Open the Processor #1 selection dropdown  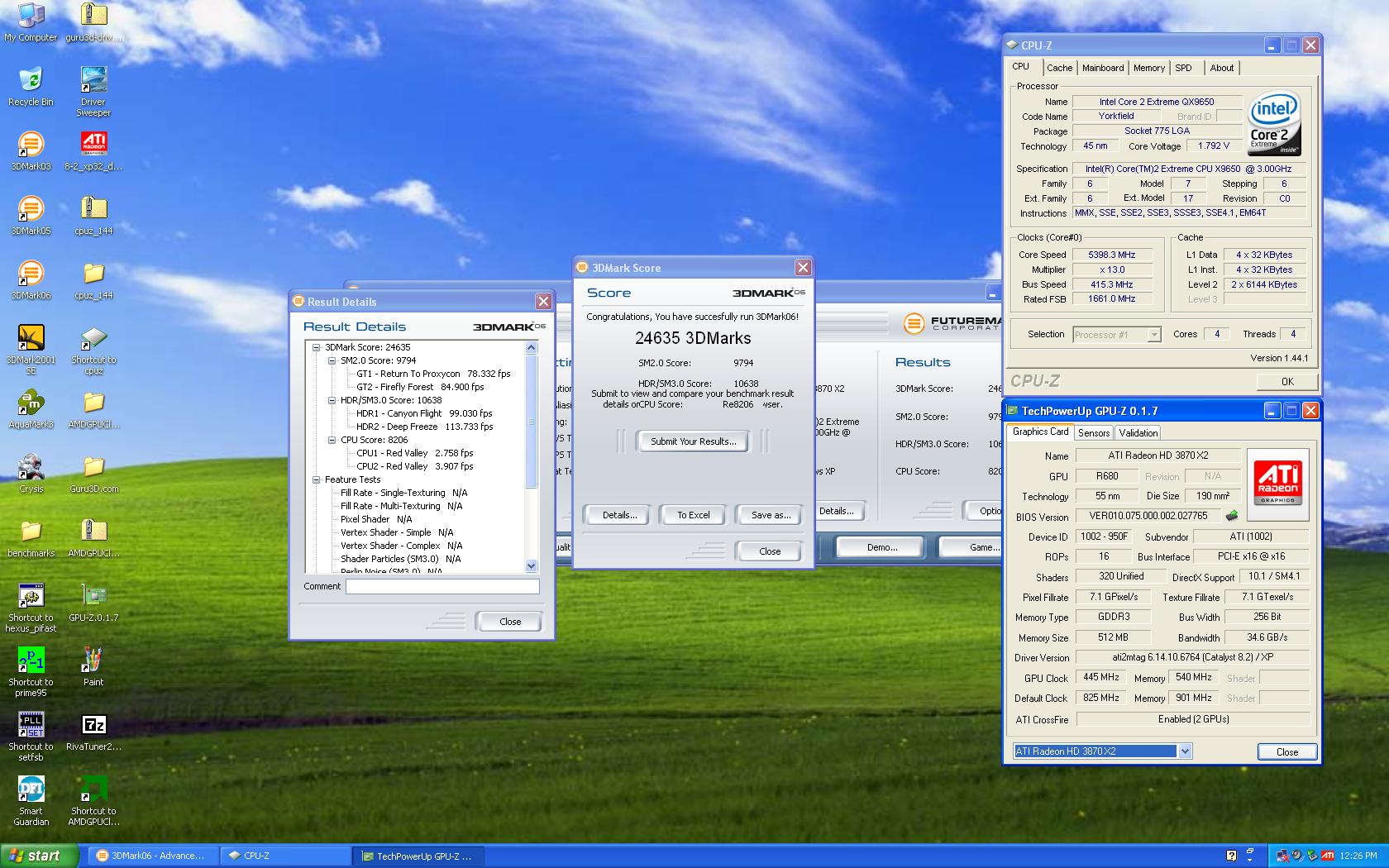point(1154,335)
